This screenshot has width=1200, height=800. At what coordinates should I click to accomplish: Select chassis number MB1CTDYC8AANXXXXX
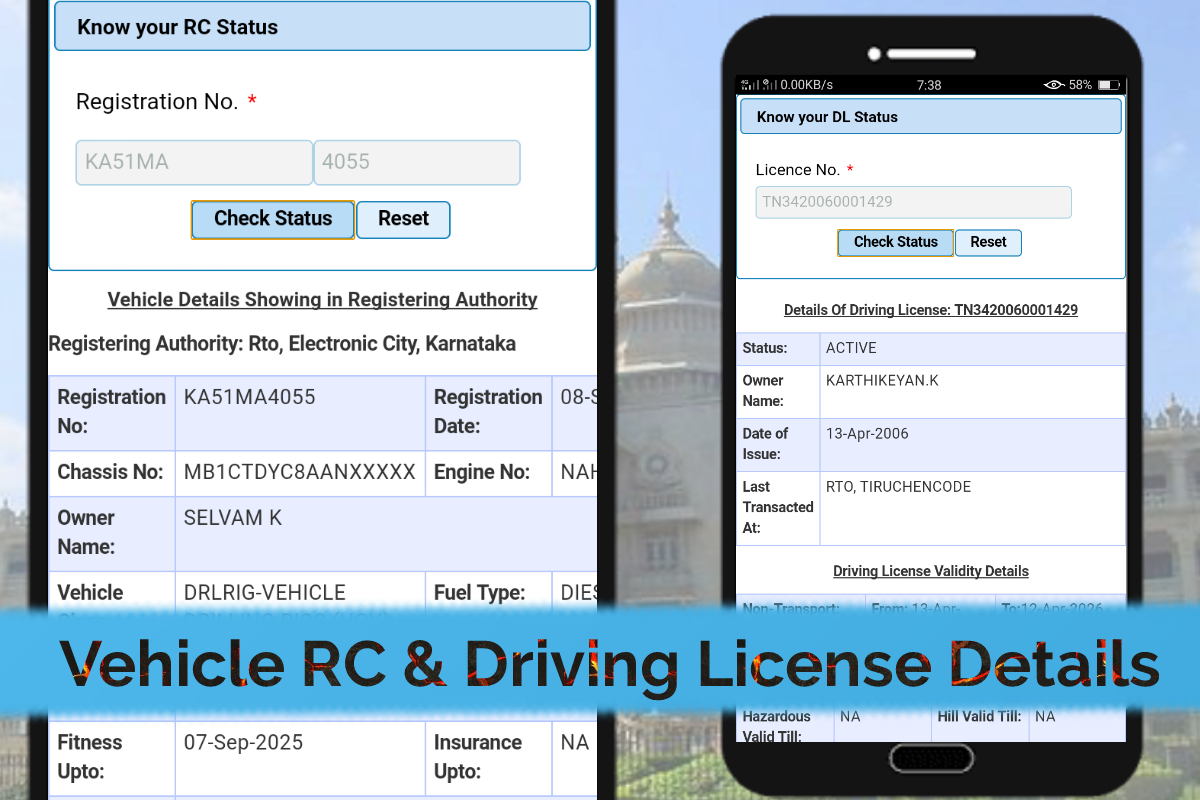300,473
